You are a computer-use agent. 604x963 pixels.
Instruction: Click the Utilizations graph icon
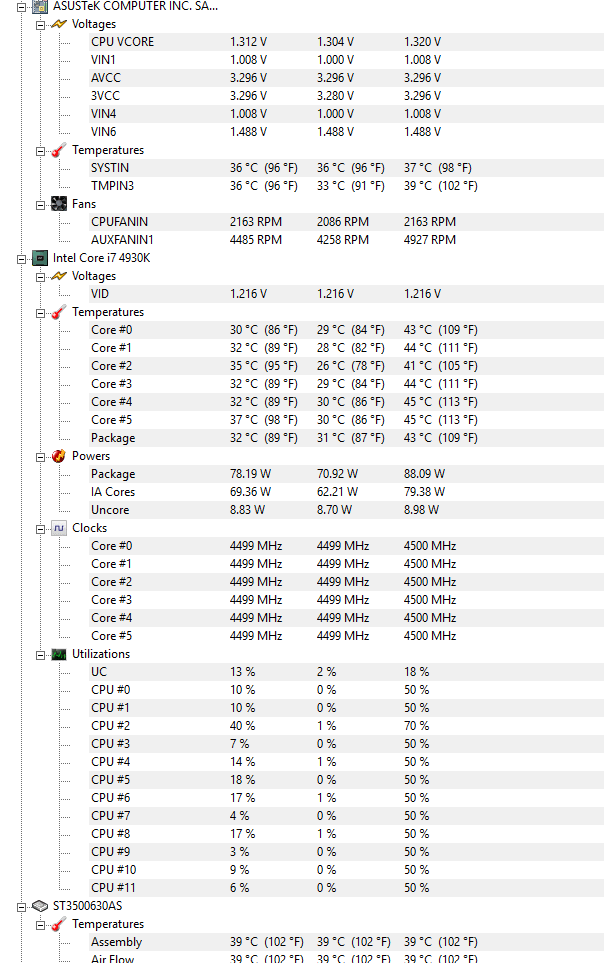pos(59,654)
